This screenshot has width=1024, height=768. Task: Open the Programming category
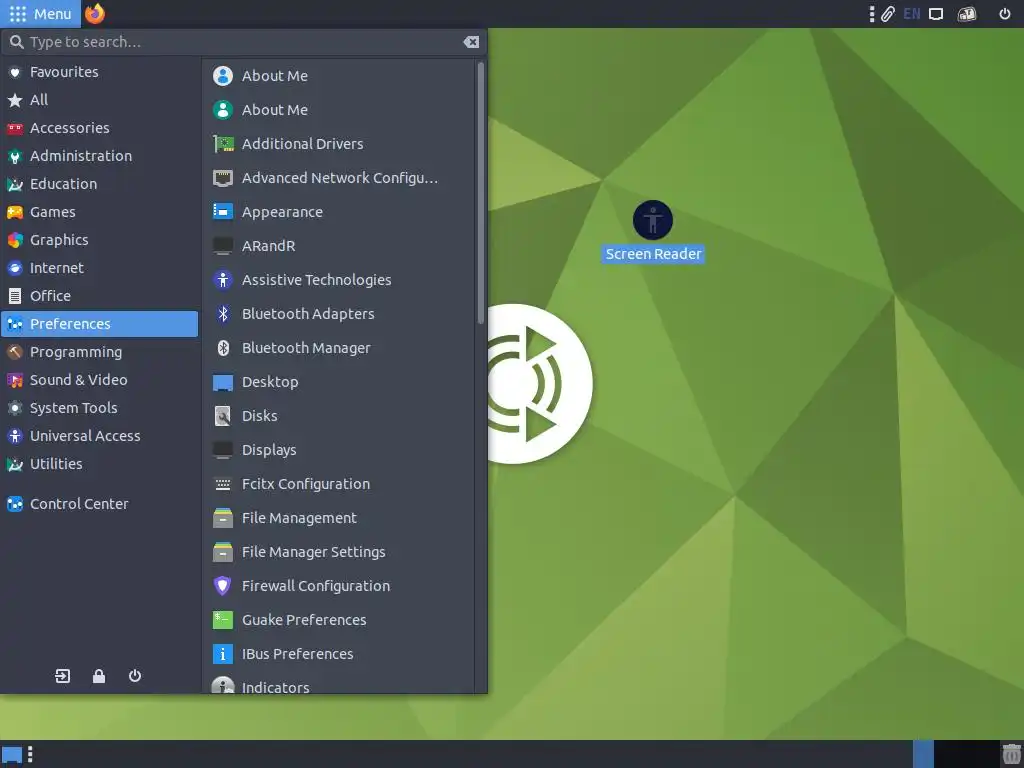coord(100,352)
